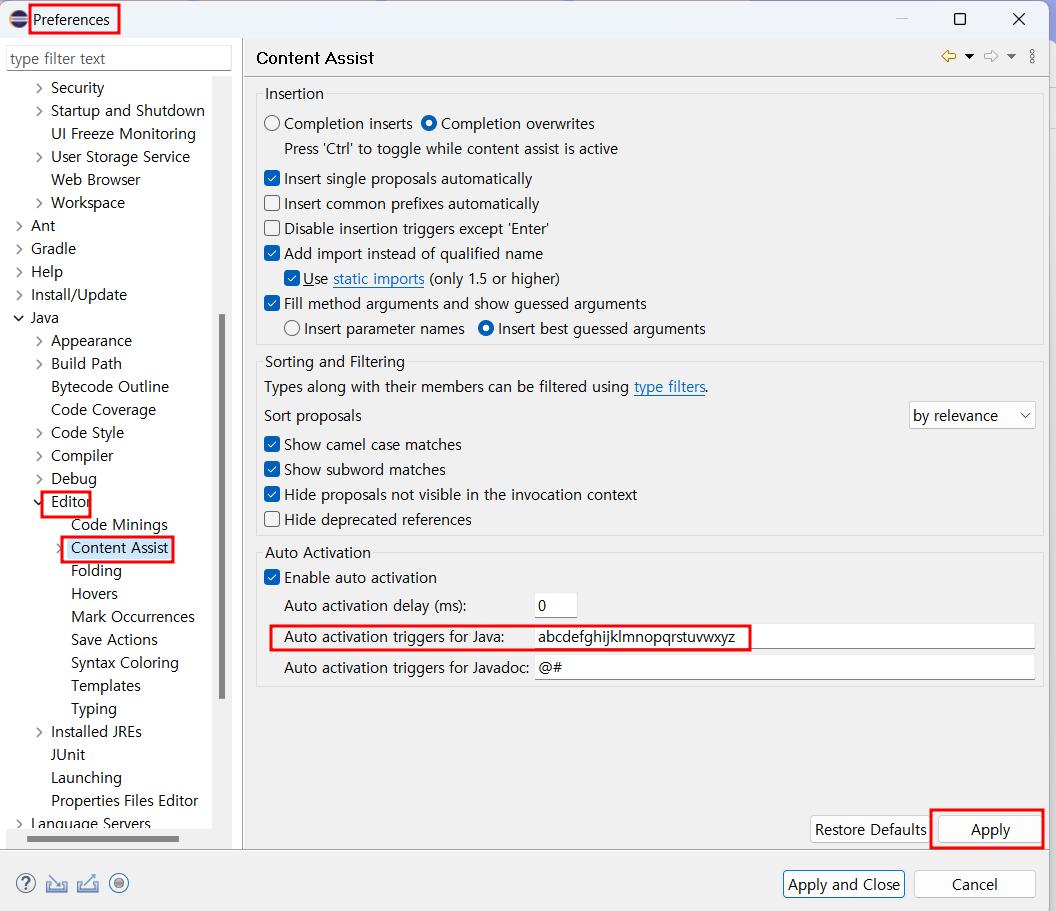1056x911 pixels.
Task: Click the tree vertical scrollbar thumb
Action: click(222, 506)
